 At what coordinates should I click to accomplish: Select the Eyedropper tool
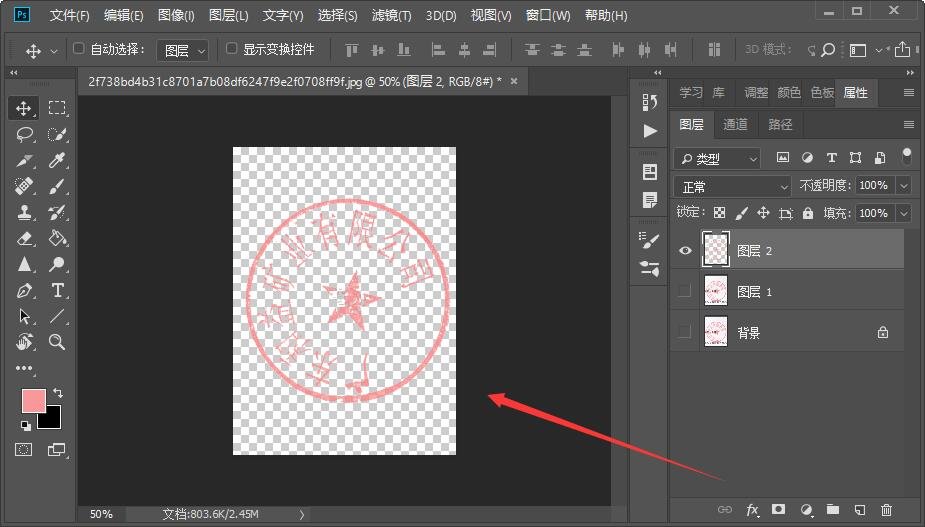pyautogui.click(x=57, y=161)
